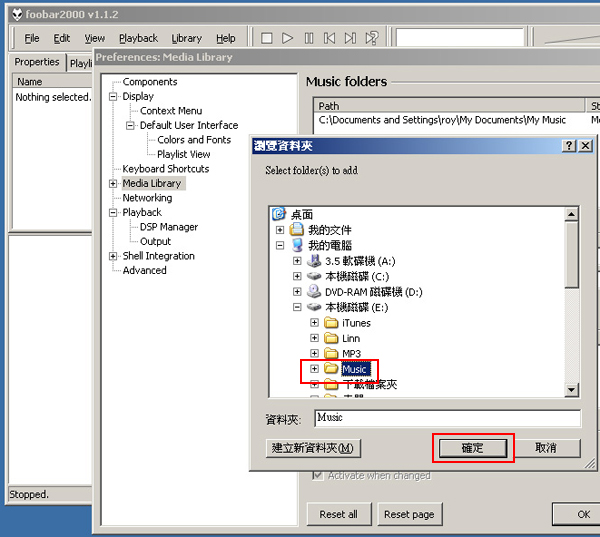Expand the local disk (C:) node
The image size is (600, 537).
pos(297,276)
